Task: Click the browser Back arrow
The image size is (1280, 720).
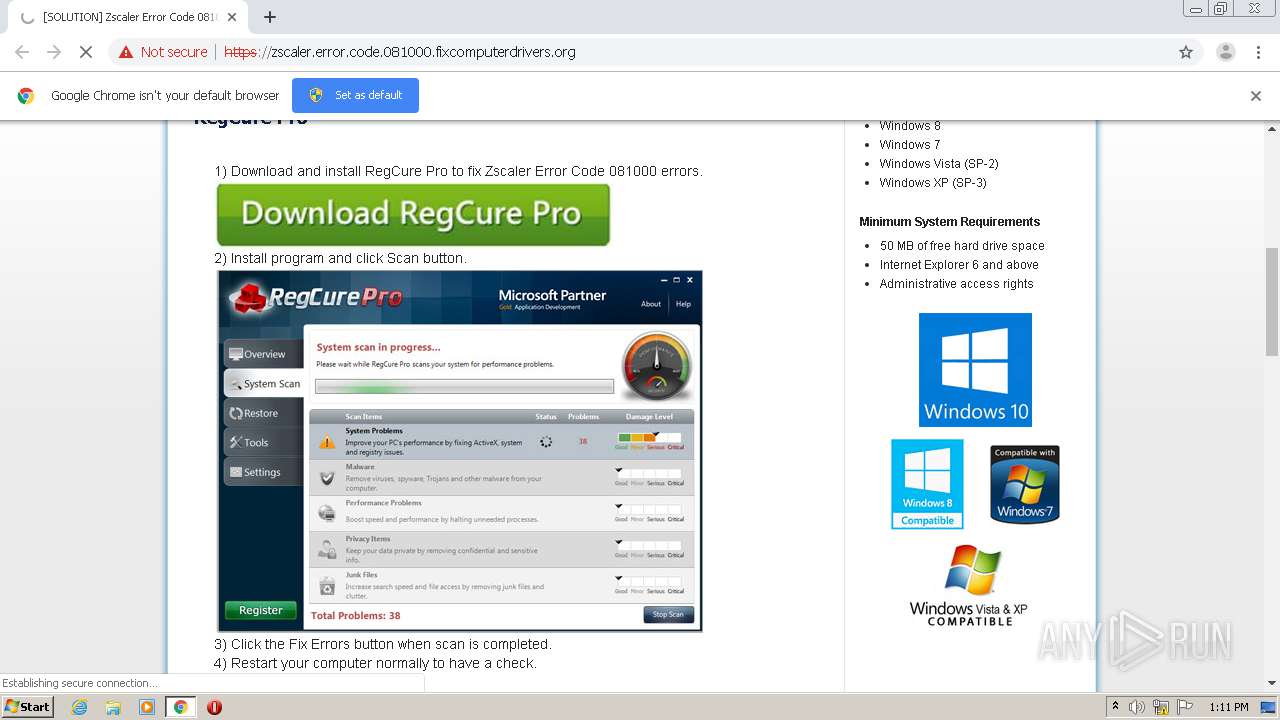Action: pos(22,52)
